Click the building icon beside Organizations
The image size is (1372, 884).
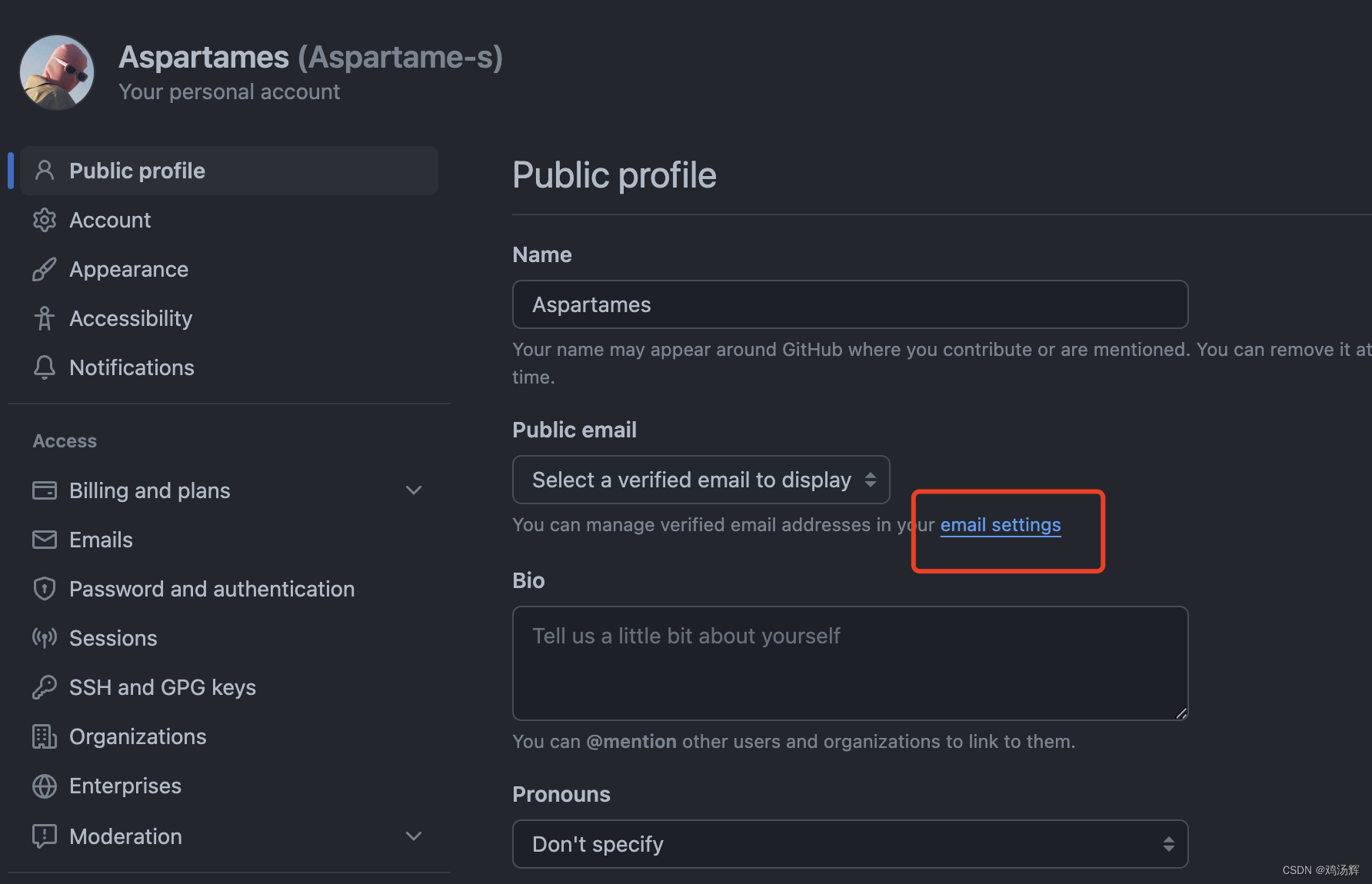click(x=45, y=736)
